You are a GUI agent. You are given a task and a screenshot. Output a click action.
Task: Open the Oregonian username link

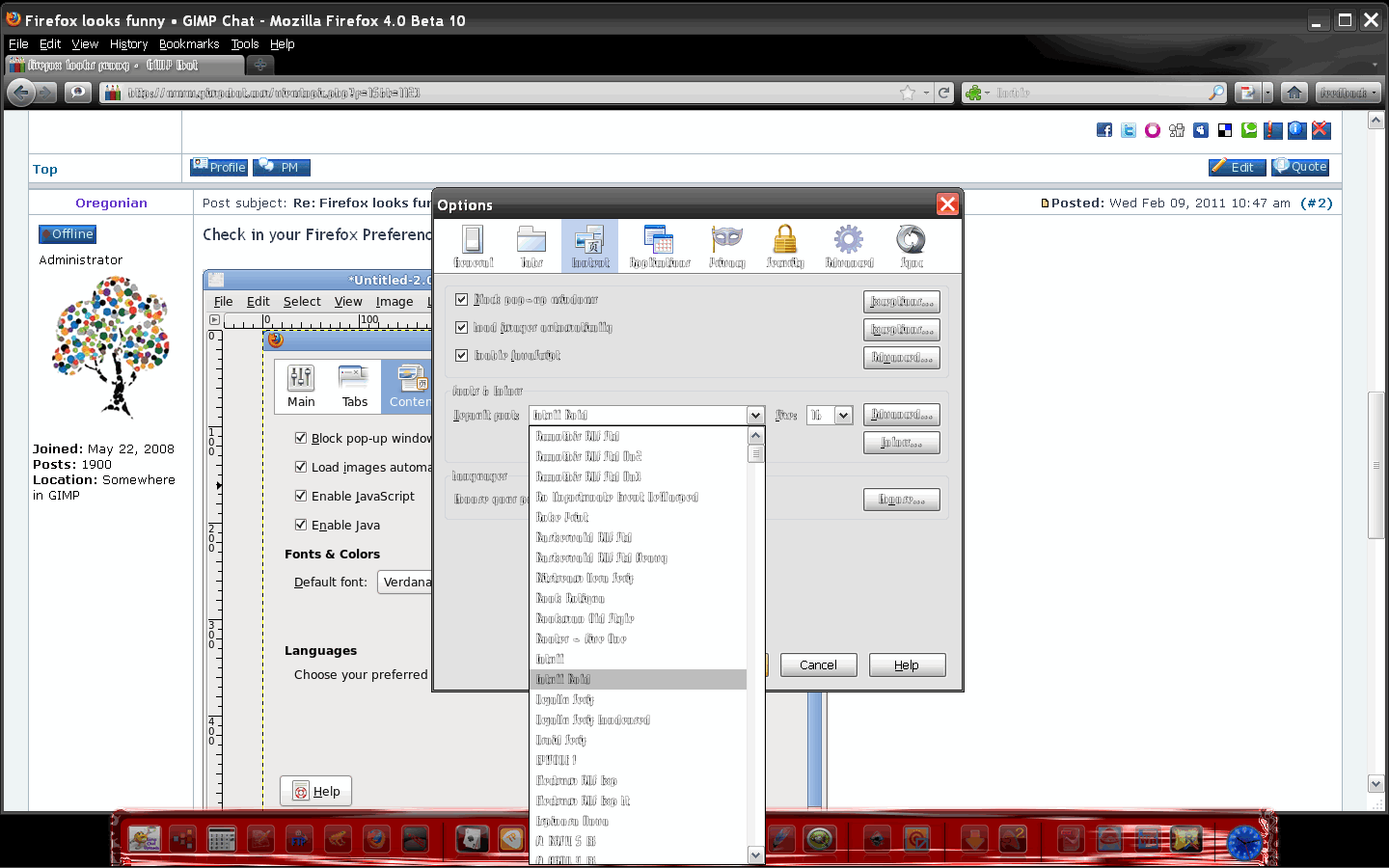tap(111, 203)
